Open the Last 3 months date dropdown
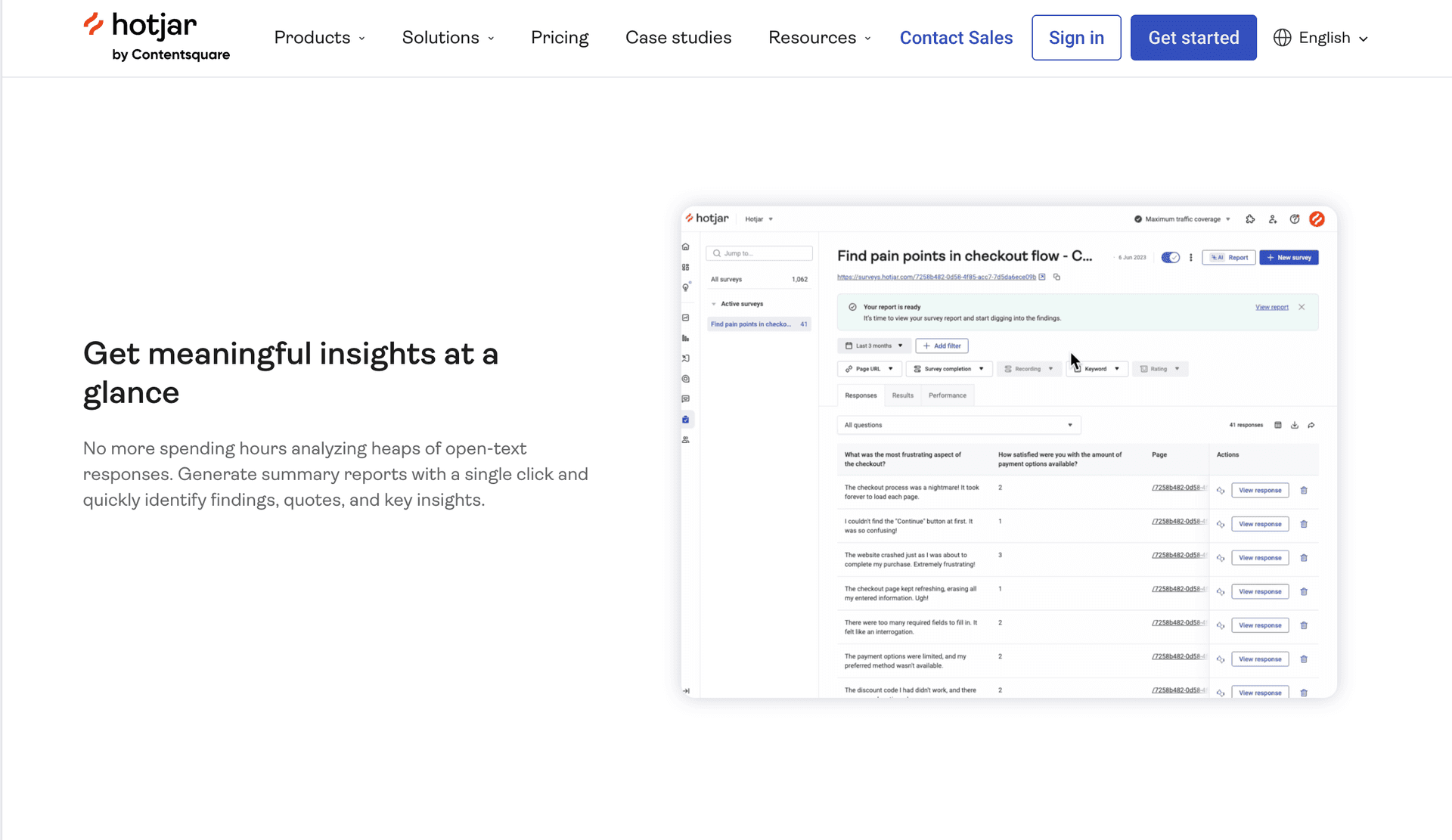Screen dimensions: 1452x840 pyautogui.click(x=873, y=346)
